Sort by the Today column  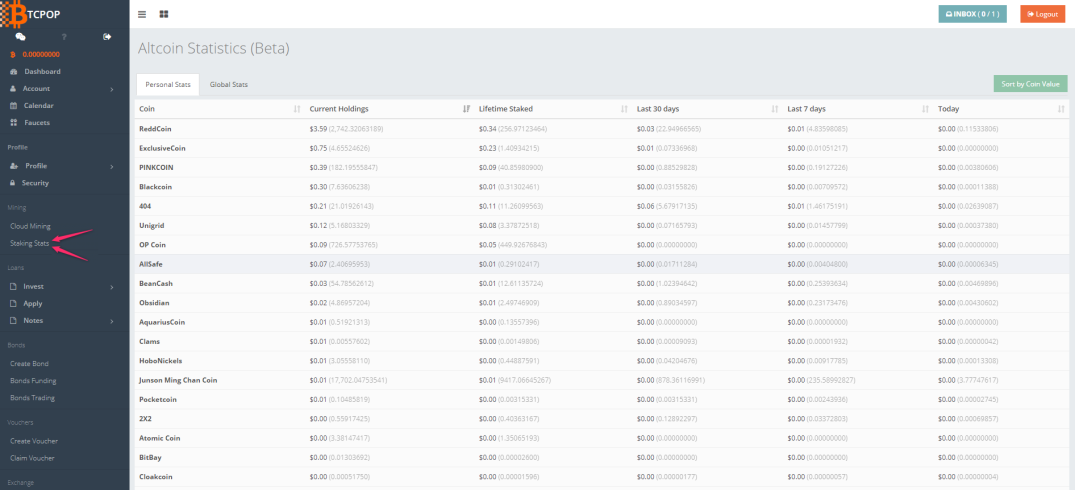[x=1001, y=109]
